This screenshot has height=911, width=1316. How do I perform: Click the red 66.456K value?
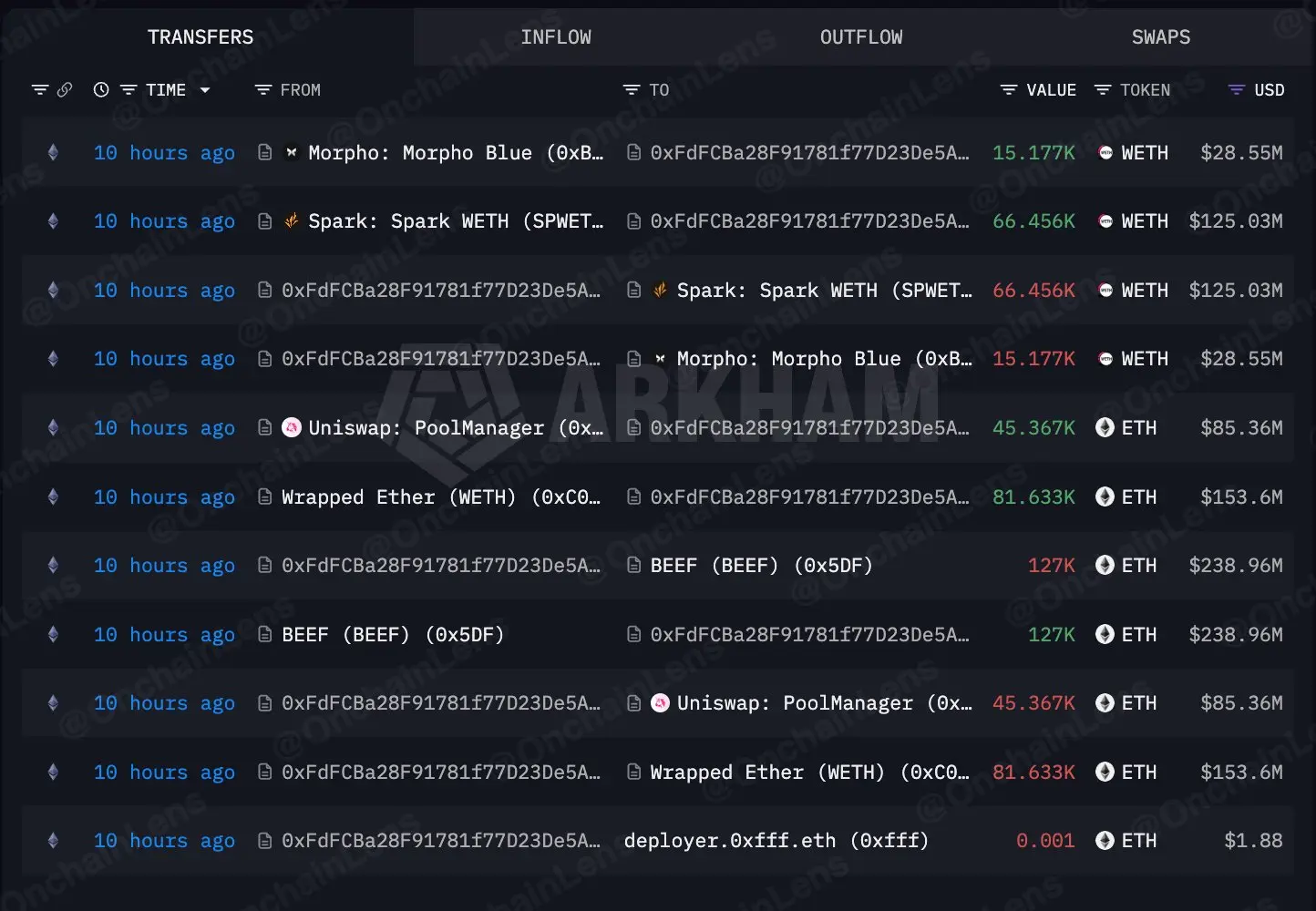pyautogui.click(x=1033, y=291)
